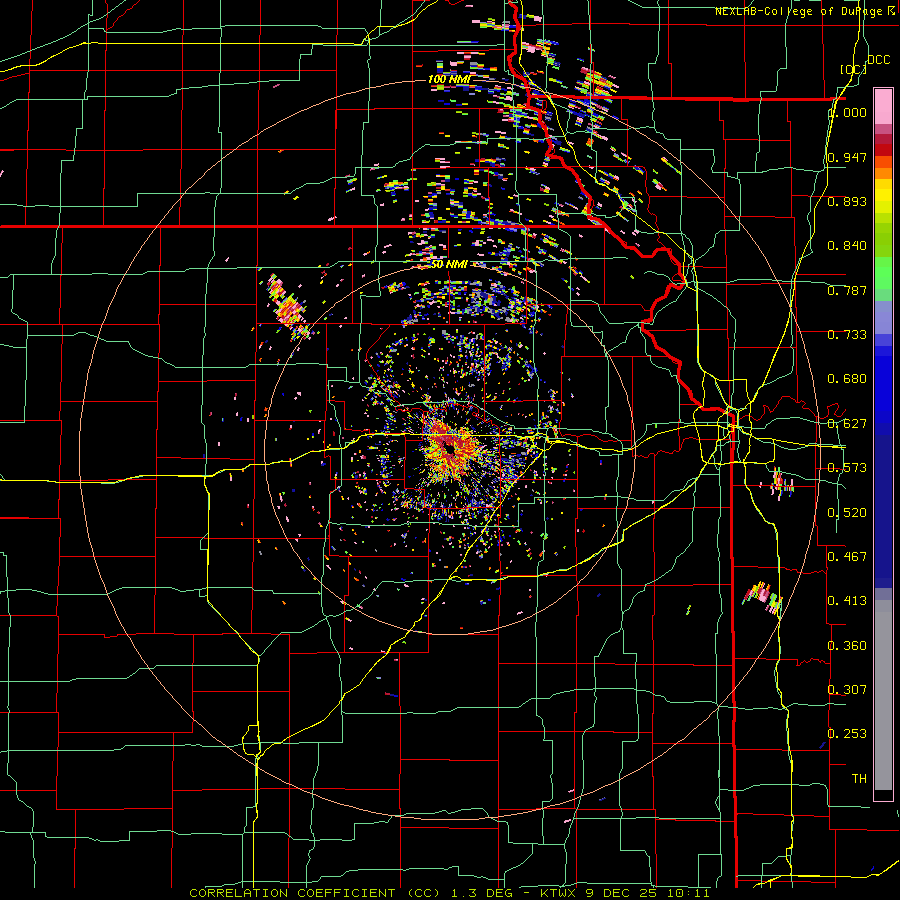
Task: Click the radar site center near KTWX
Action: [449, 449]
